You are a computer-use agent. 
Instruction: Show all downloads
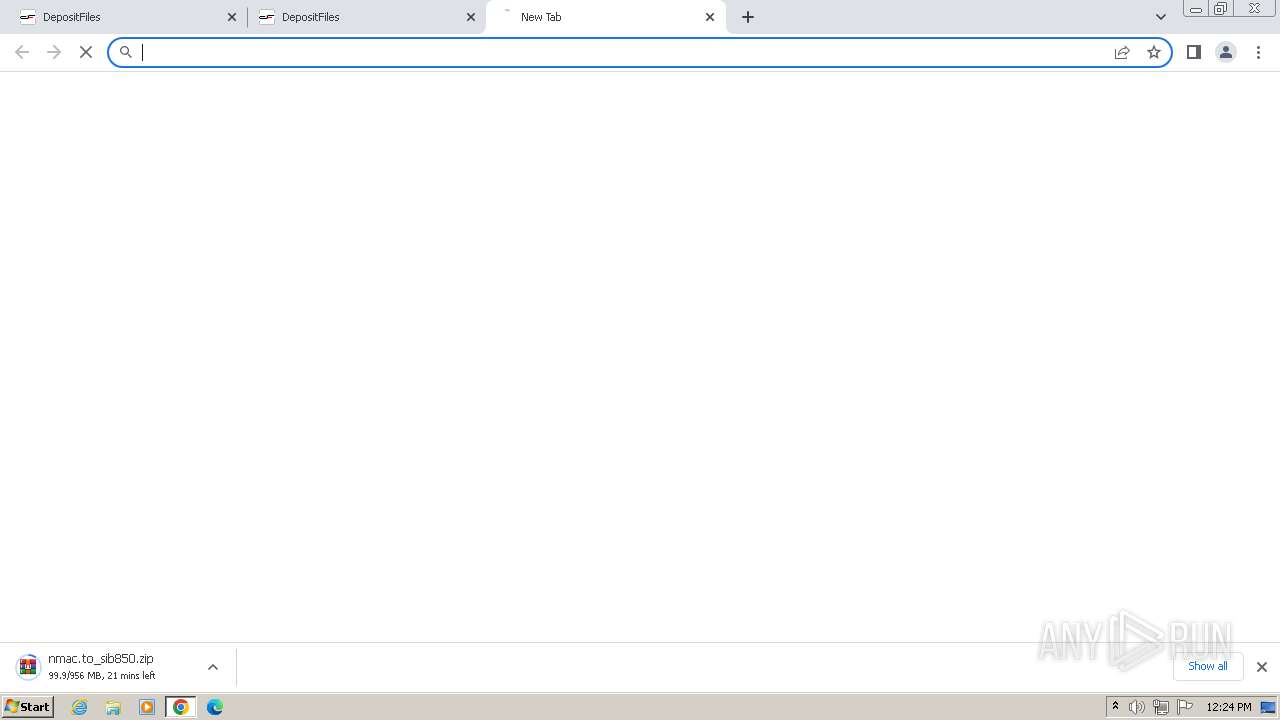(1208, 666)
